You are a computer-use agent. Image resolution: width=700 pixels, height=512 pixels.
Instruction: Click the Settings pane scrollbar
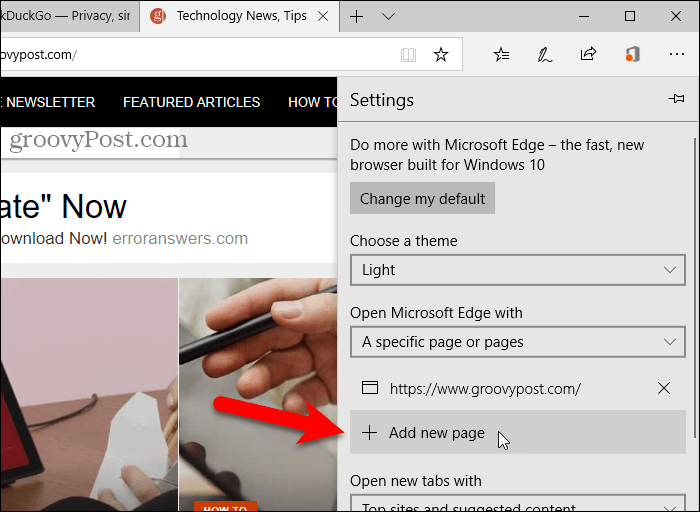pyautogui.click(x=694, y=288)
